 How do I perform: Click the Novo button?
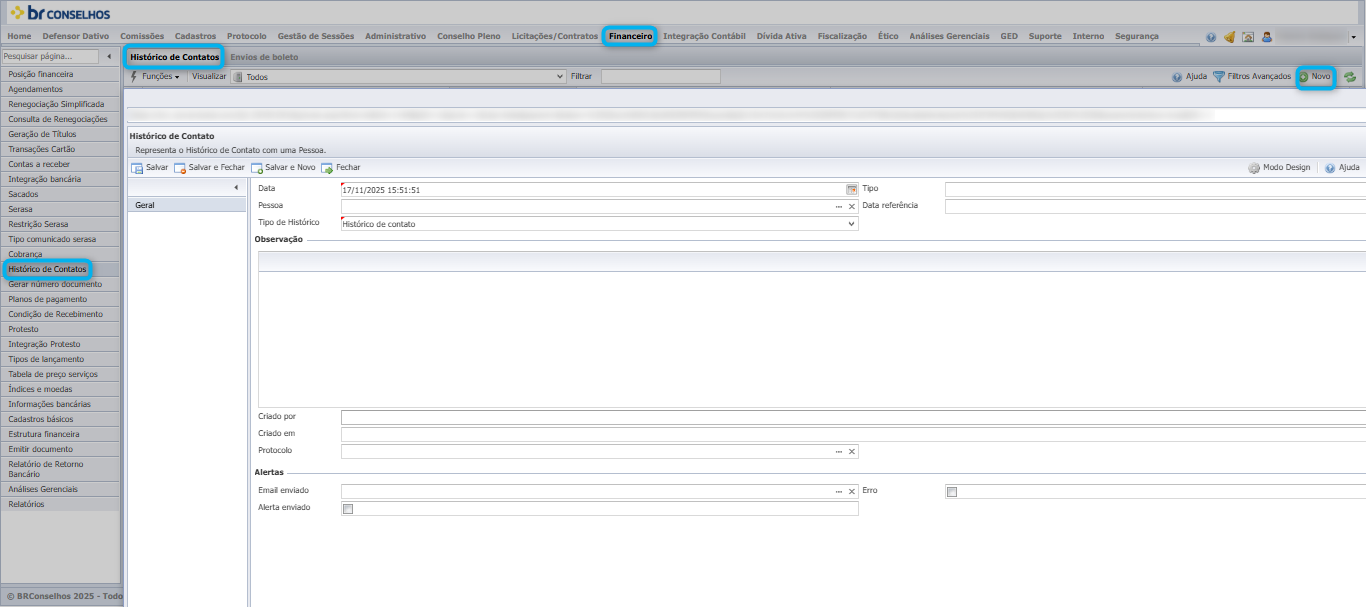click(x=1315, y=77)
